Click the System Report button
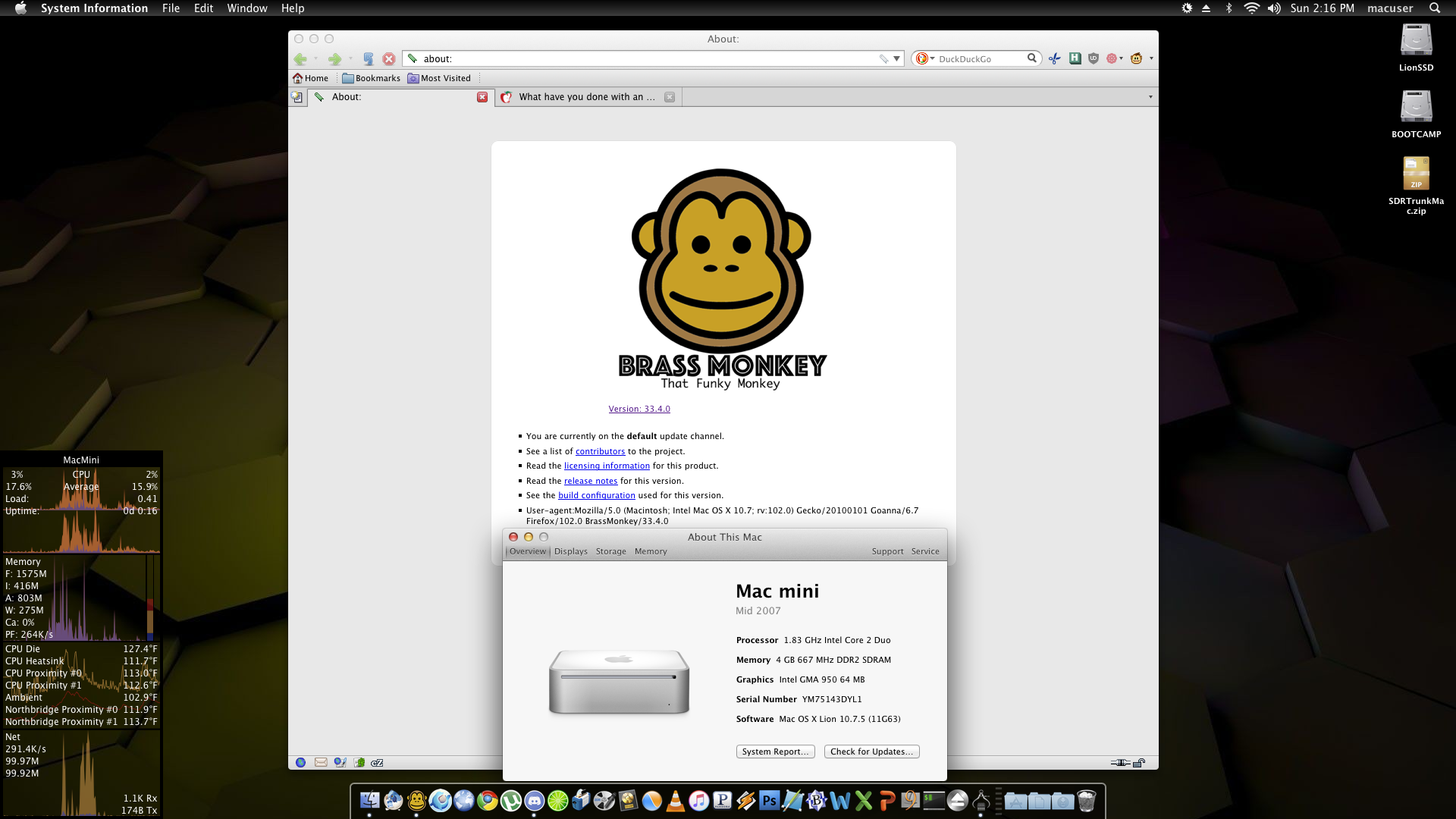 click(x=775, y=752)
